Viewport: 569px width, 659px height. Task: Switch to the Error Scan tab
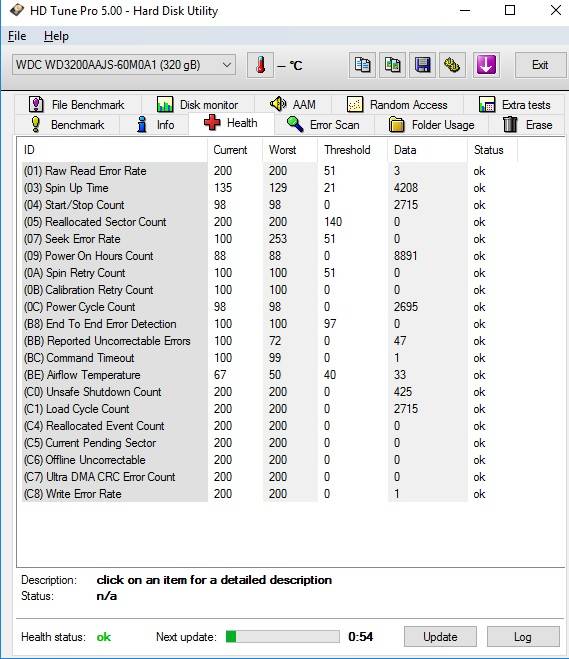click(324, 125)
